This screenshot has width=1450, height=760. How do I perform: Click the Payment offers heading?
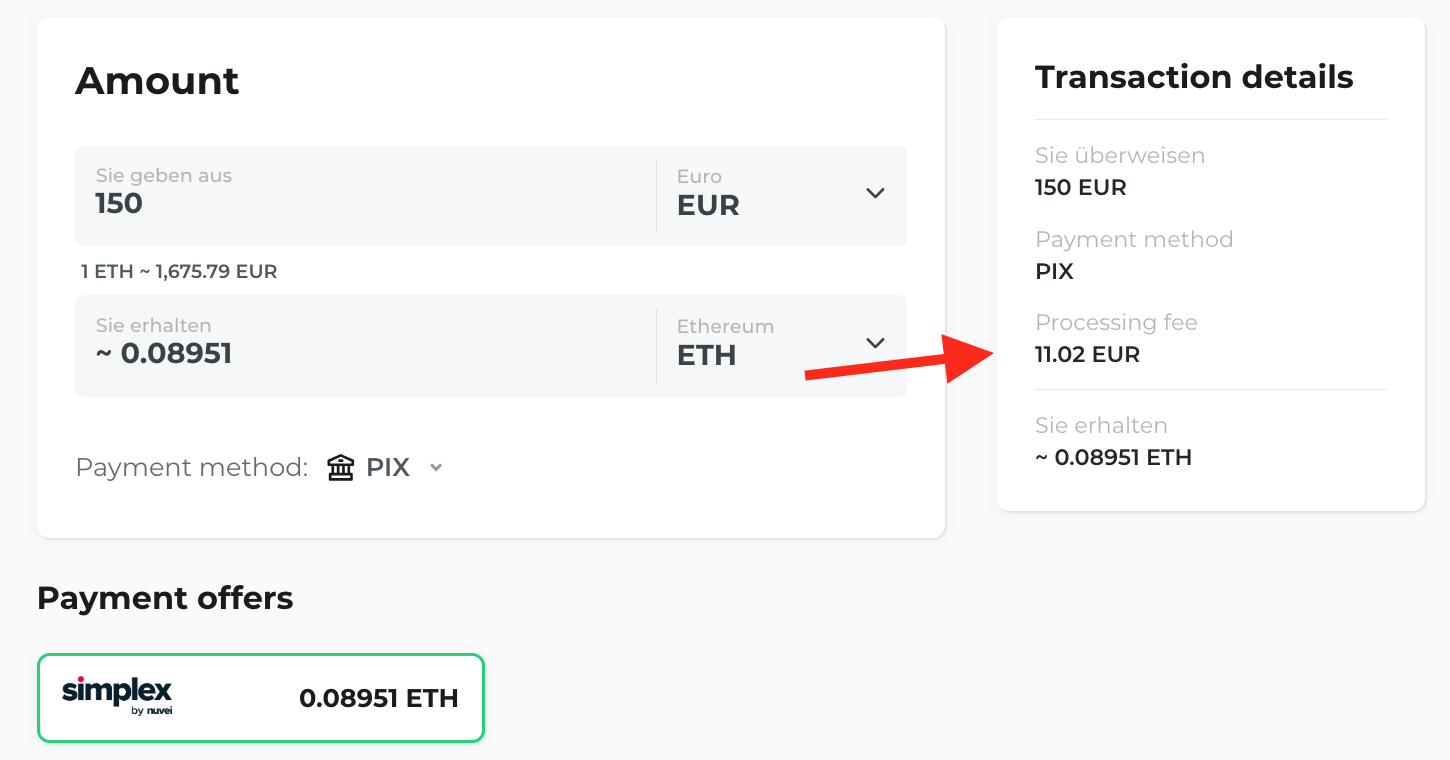(165, 598)
